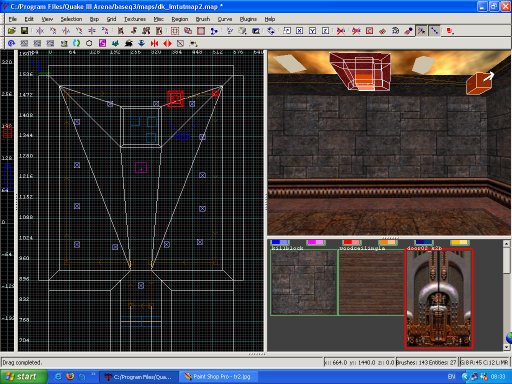
Task: Click the red selected brush in 2D view
Action: (x=175, y=99)
